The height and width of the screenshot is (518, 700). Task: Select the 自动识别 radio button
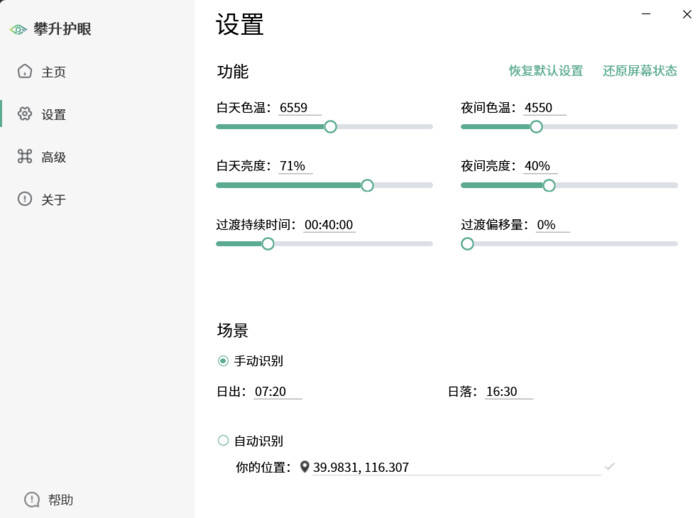pyautogui.click(x=223, y=441)
